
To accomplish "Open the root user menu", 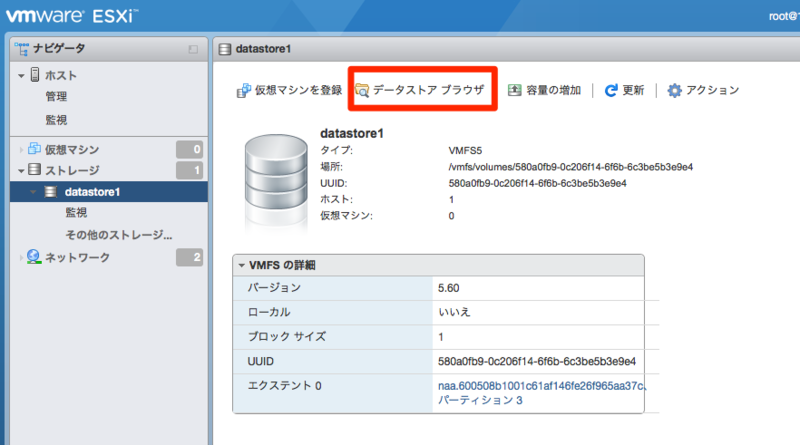I will [783, 16].
